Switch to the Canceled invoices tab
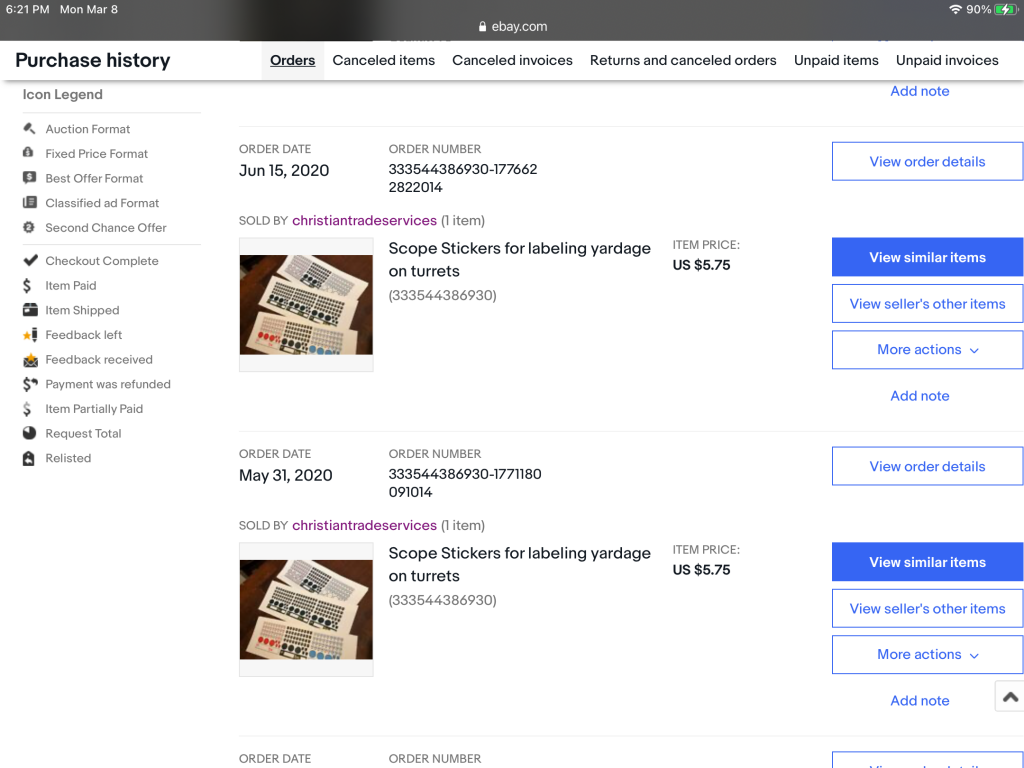 tap(512, 60)
